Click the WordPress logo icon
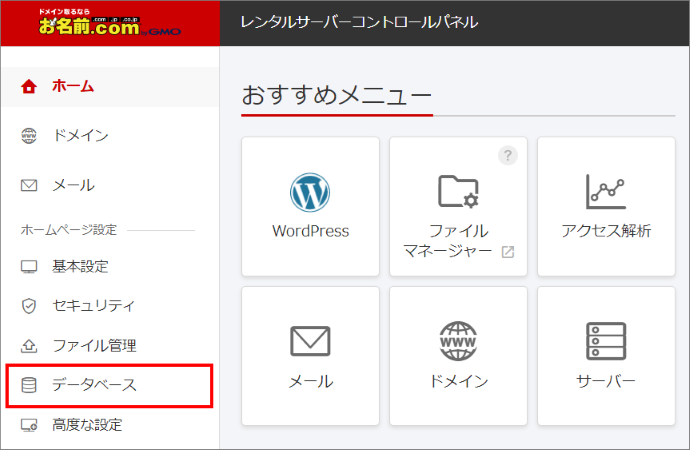Viewport: 690px width, 450px height. 310,192
